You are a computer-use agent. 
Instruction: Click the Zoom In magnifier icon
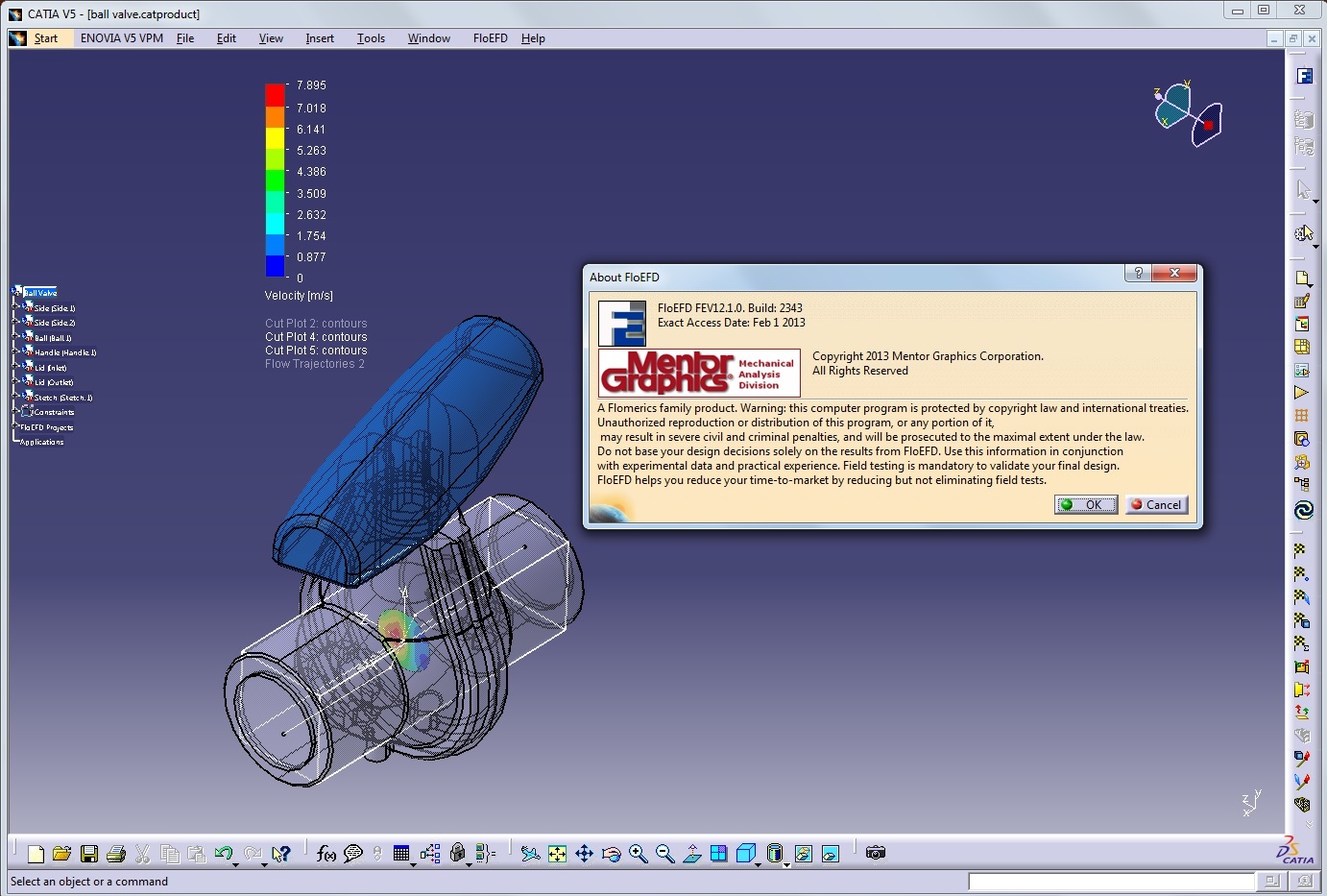(639, 853)
